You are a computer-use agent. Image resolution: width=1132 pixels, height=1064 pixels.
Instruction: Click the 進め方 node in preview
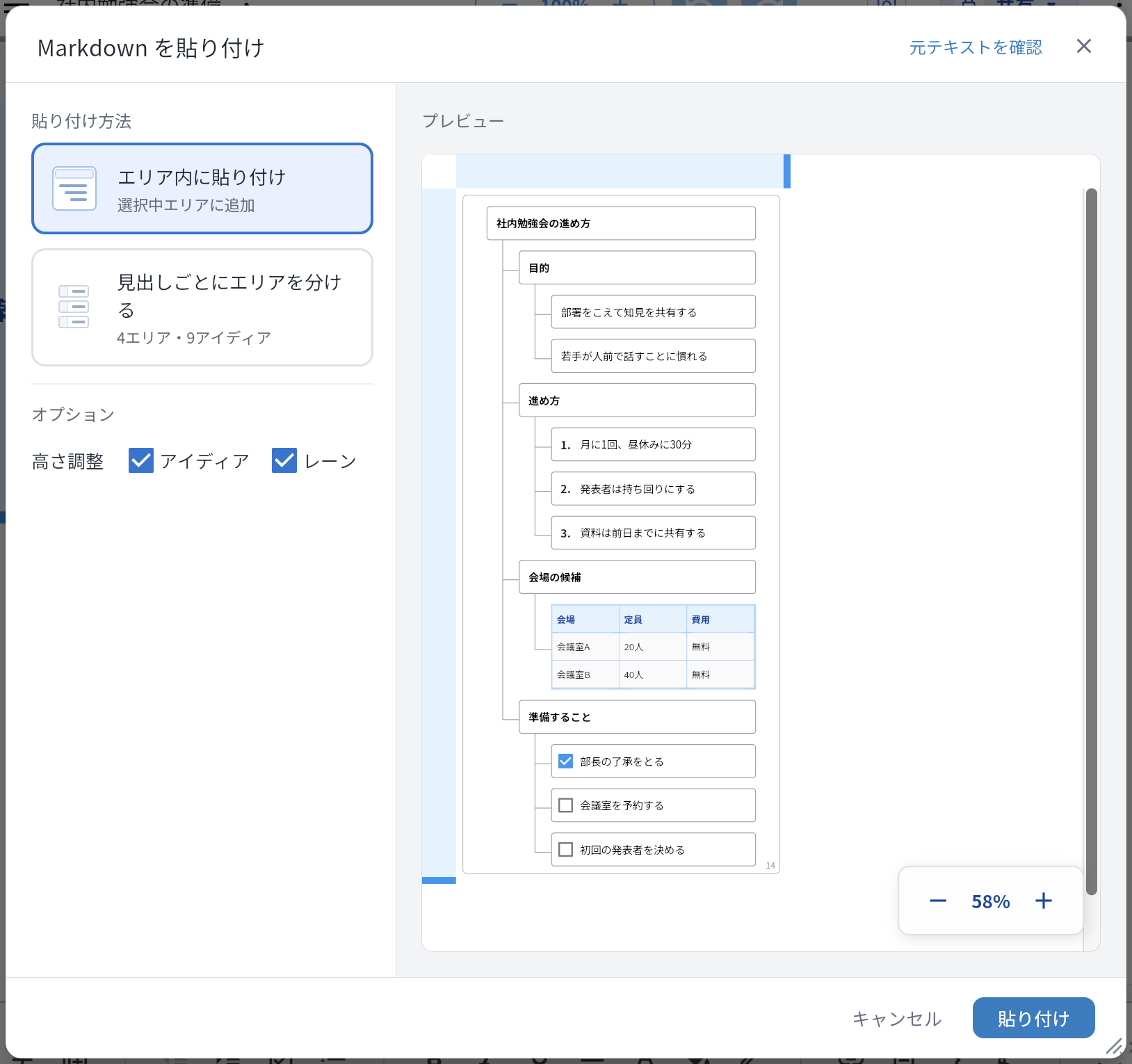(x=637, y=401)
